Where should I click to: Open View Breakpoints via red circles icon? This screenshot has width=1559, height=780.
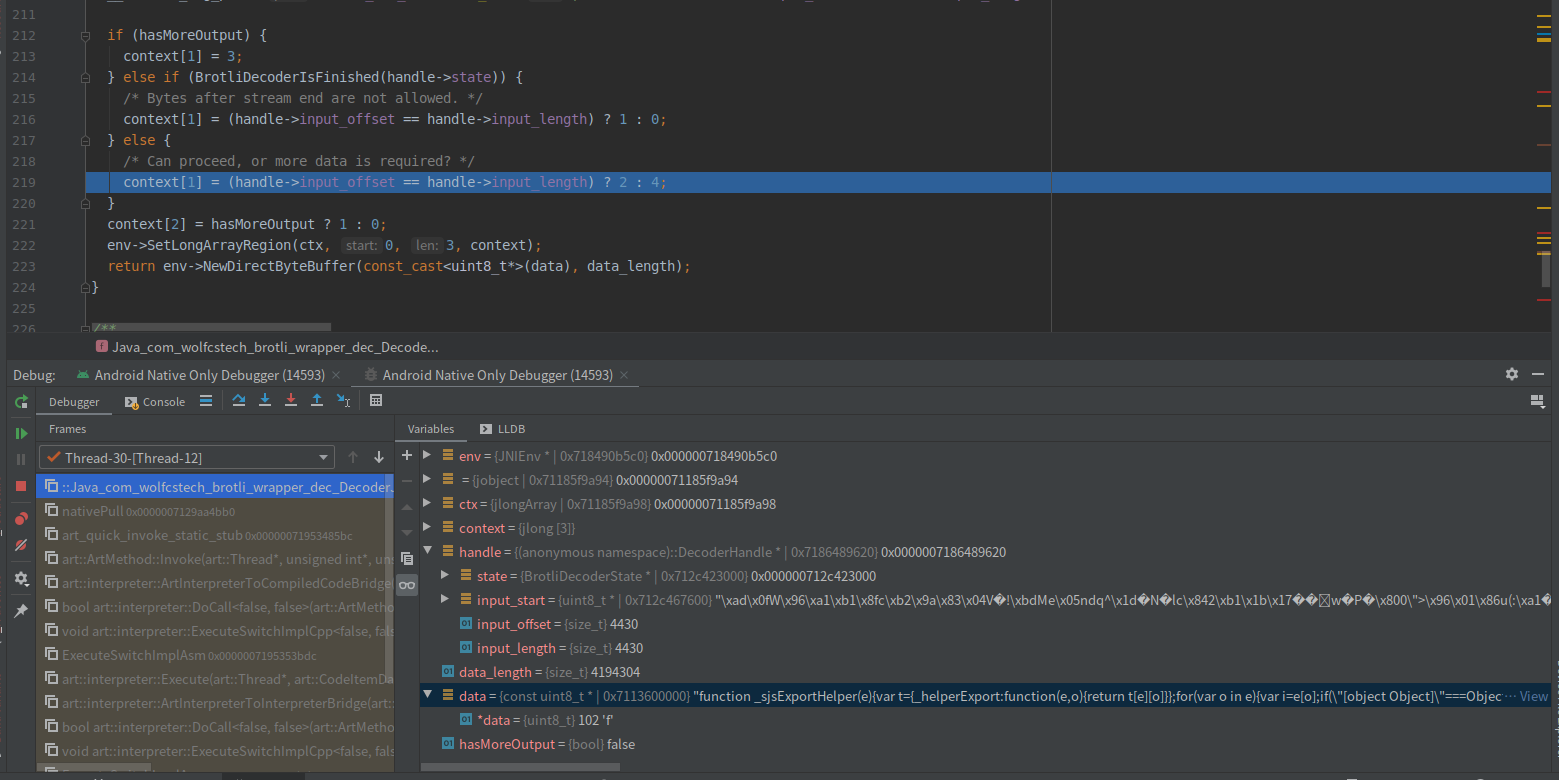20,518
